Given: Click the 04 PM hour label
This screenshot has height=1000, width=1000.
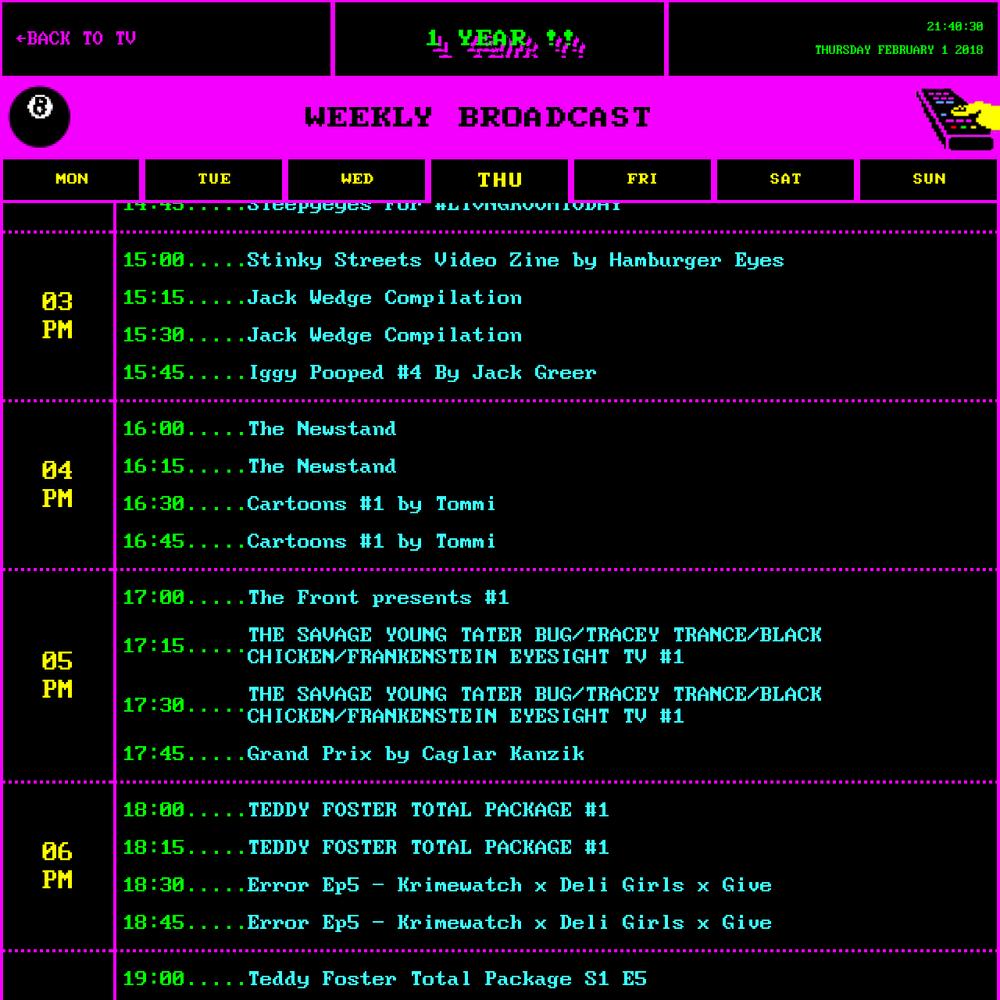Looking at the screenshot, I should 57,485.
